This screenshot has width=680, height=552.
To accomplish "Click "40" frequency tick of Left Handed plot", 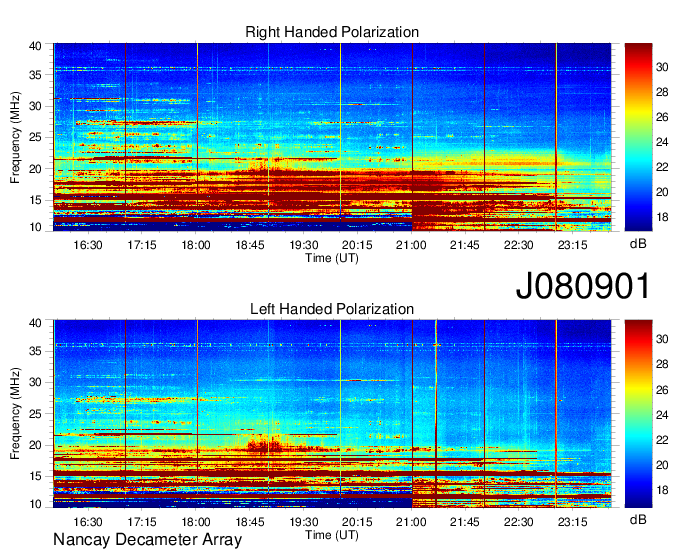I will pos(36,323).
